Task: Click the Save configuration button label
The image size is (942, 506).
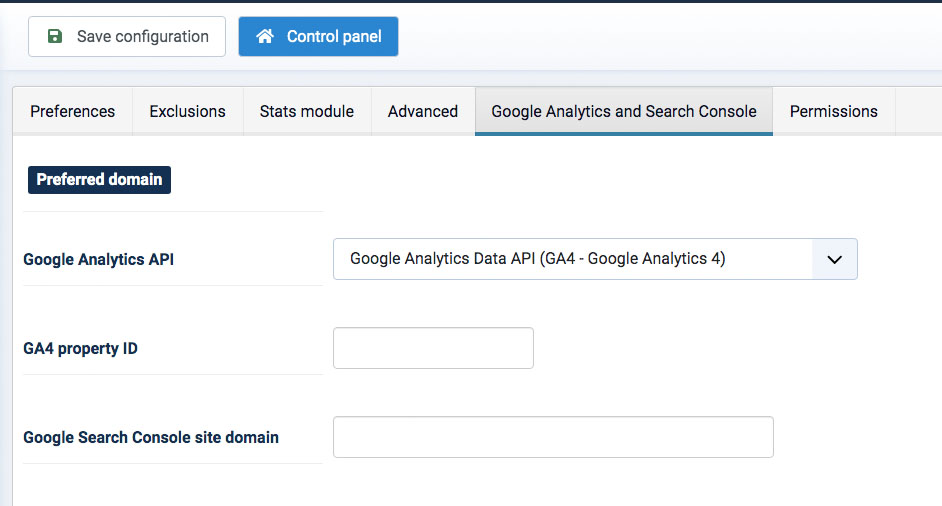Action: 142,36
